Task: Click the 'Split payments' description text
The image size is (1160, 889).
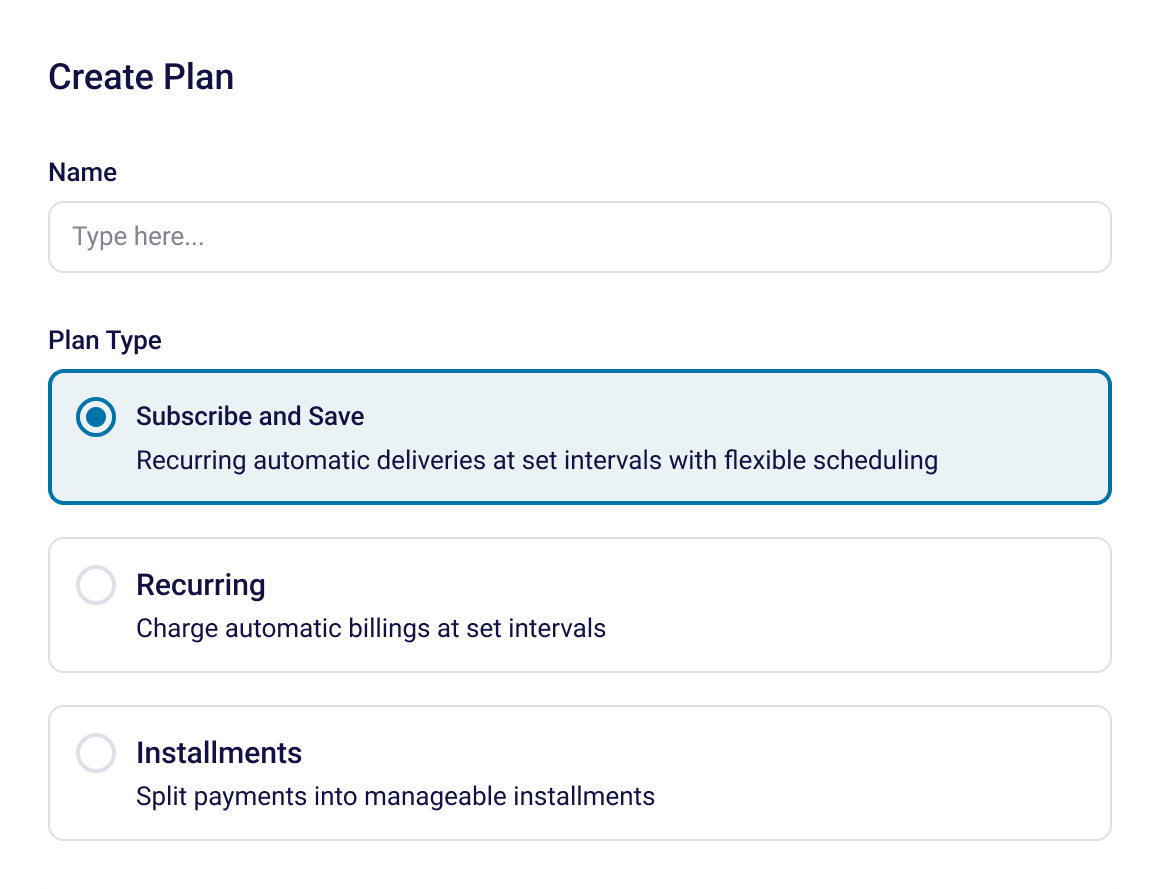Action: [x=395, y=797]
